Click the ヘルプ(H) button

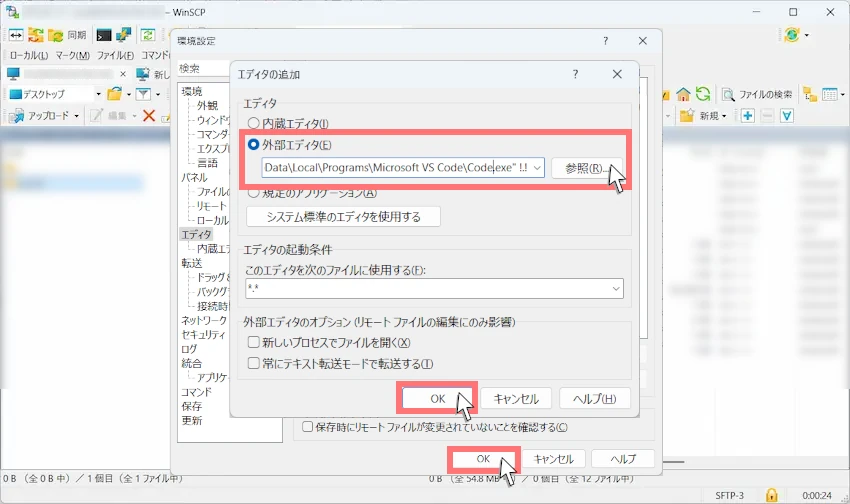[595, 399]
